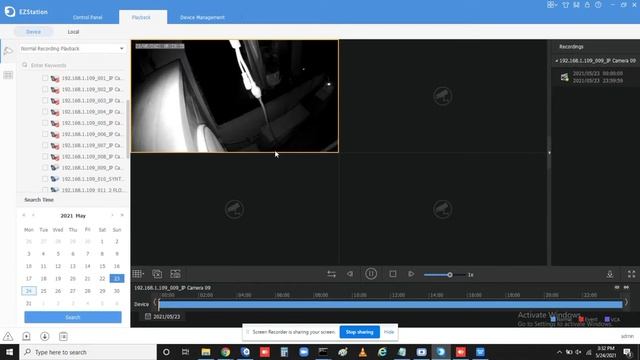Select the playing camera video pane
This screenshot has height=360, width=640.
(235, 96)
